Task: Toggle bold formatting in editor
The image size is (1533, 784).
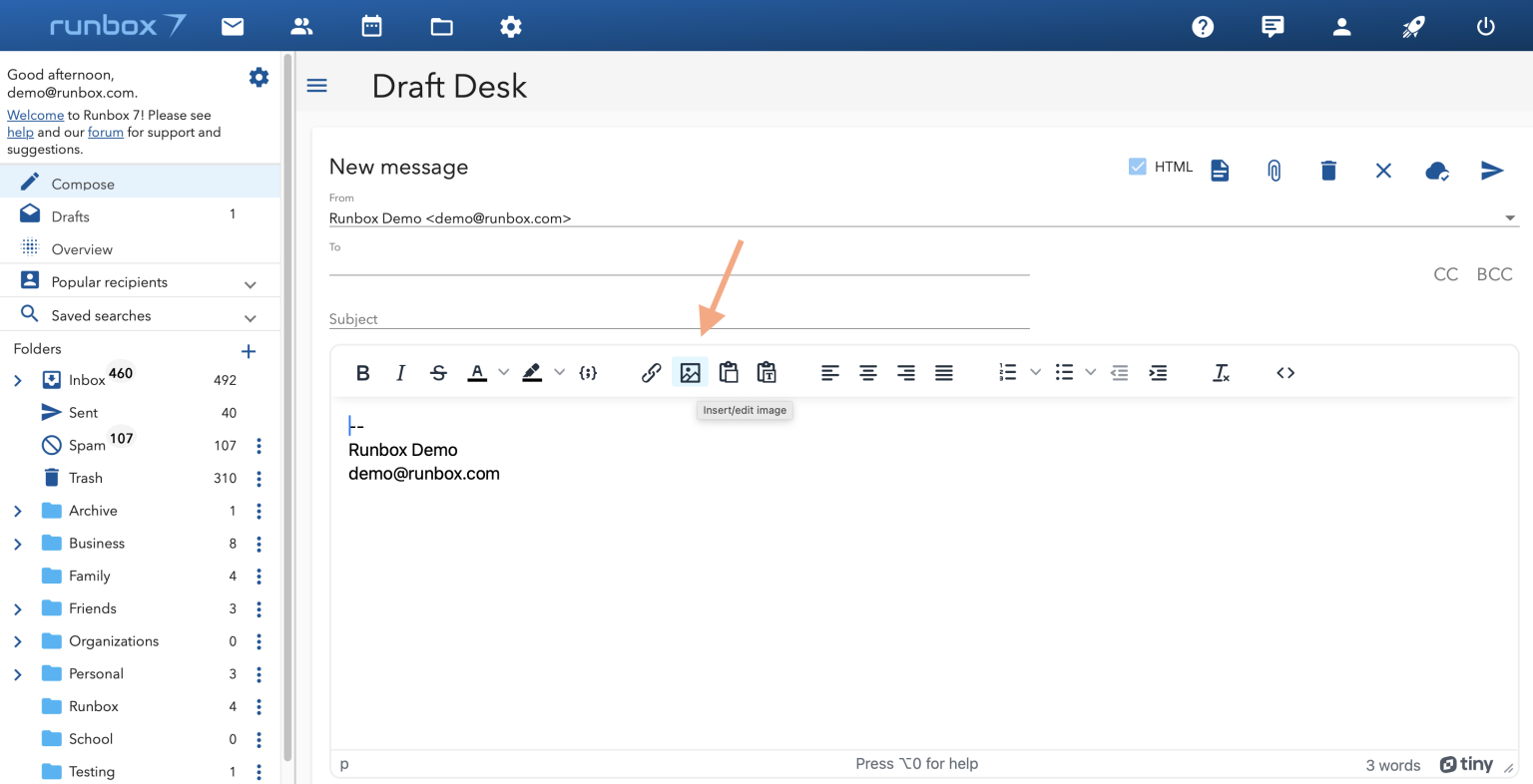Action: click(362, 373)
